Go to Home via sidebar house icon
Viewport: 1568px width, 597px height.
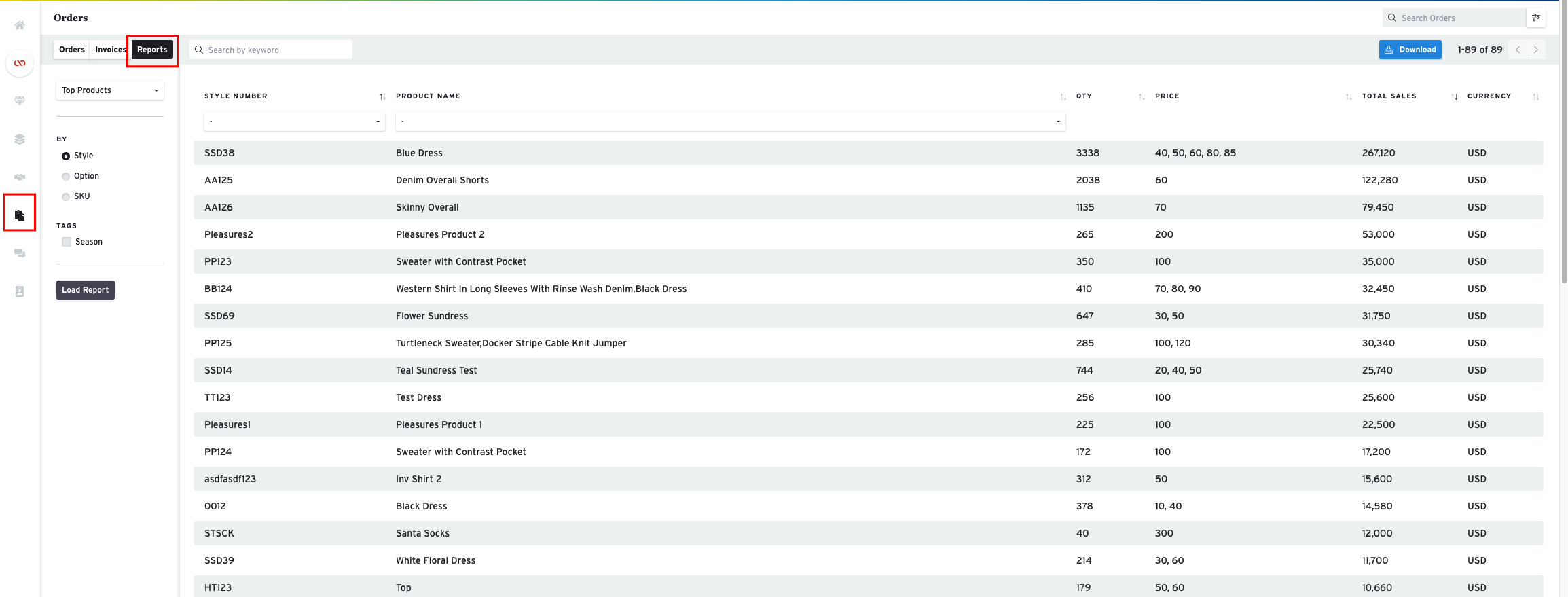pos(20,26)
